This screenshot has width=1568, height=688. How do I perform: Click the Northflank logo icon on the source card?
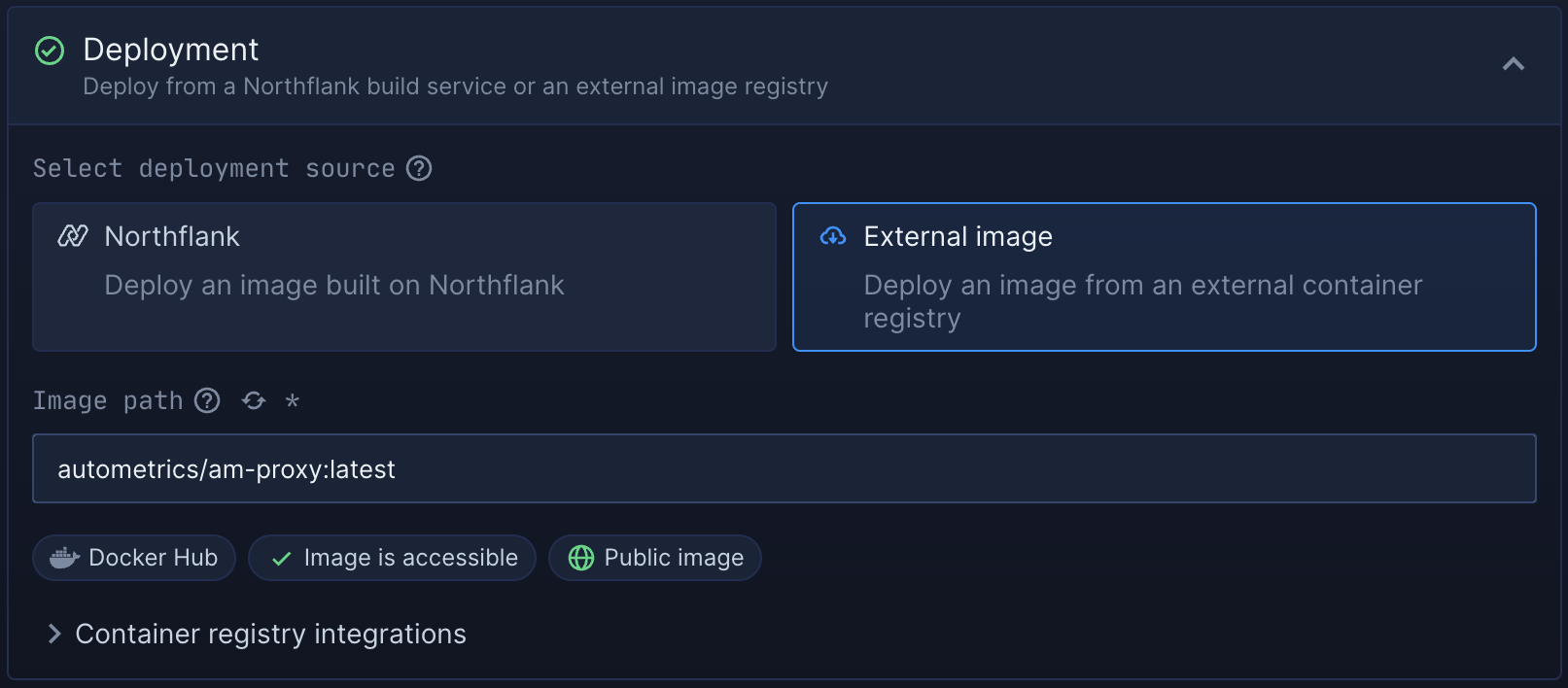(72, 235)
